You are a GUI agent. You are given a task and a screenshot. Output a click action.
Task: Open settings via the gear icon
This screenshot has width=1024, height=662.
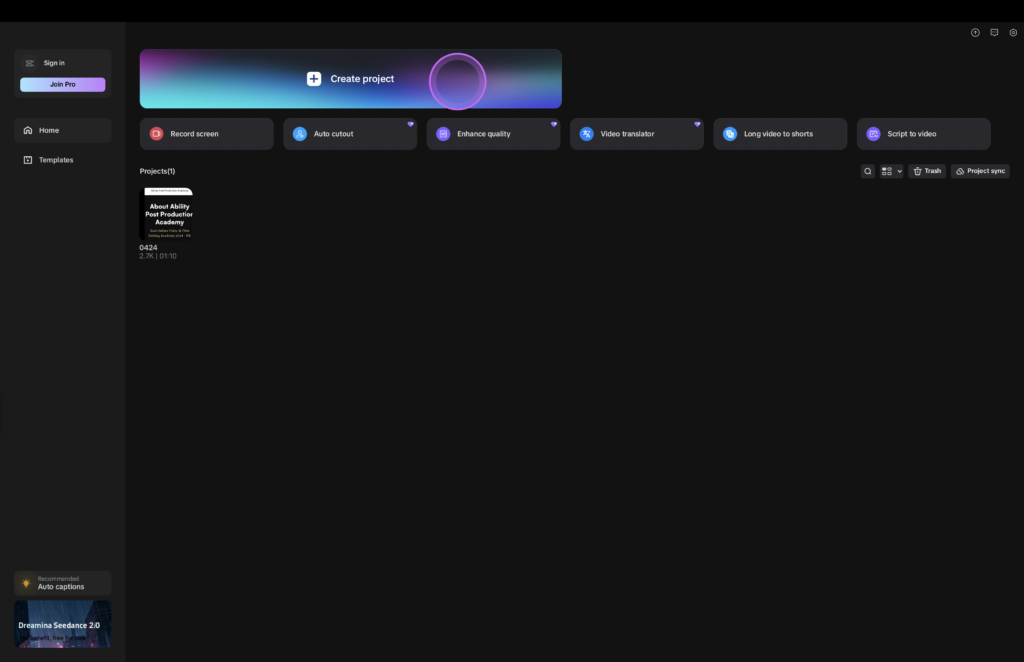[x=1013, y=33]
